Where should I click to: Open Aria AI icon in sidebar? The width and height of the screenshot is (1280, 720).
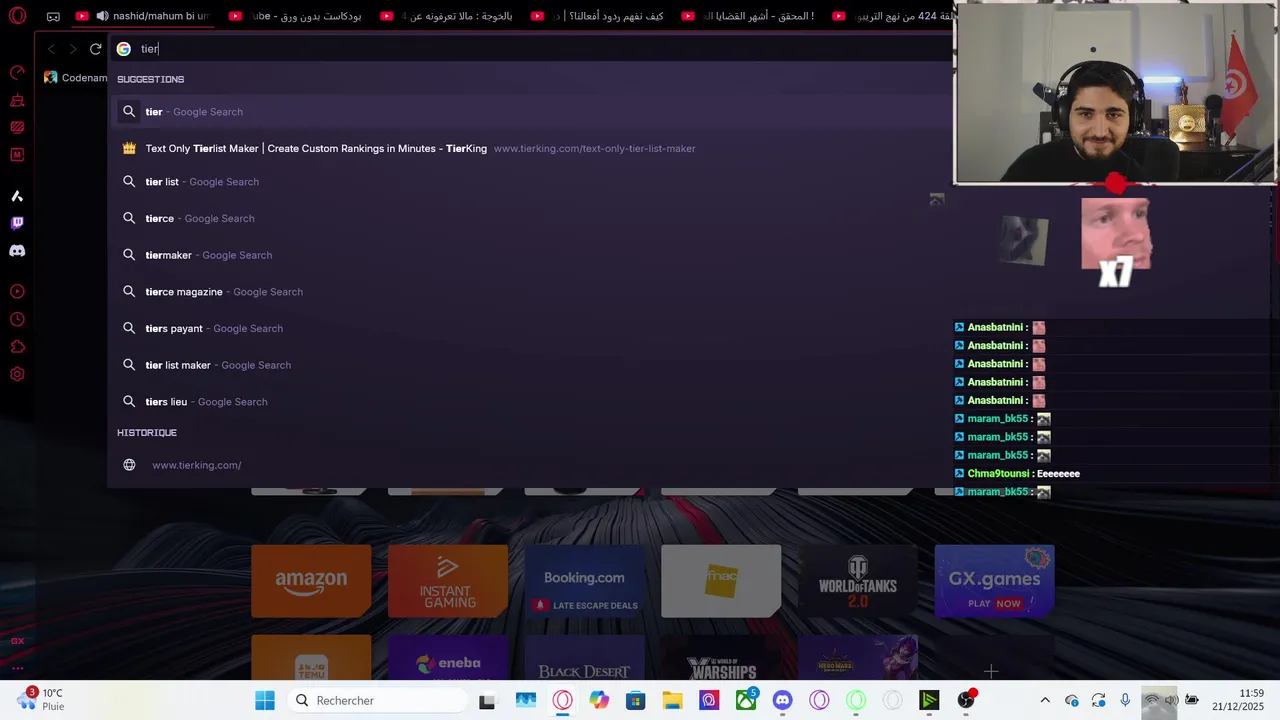(x=17, y=196)
